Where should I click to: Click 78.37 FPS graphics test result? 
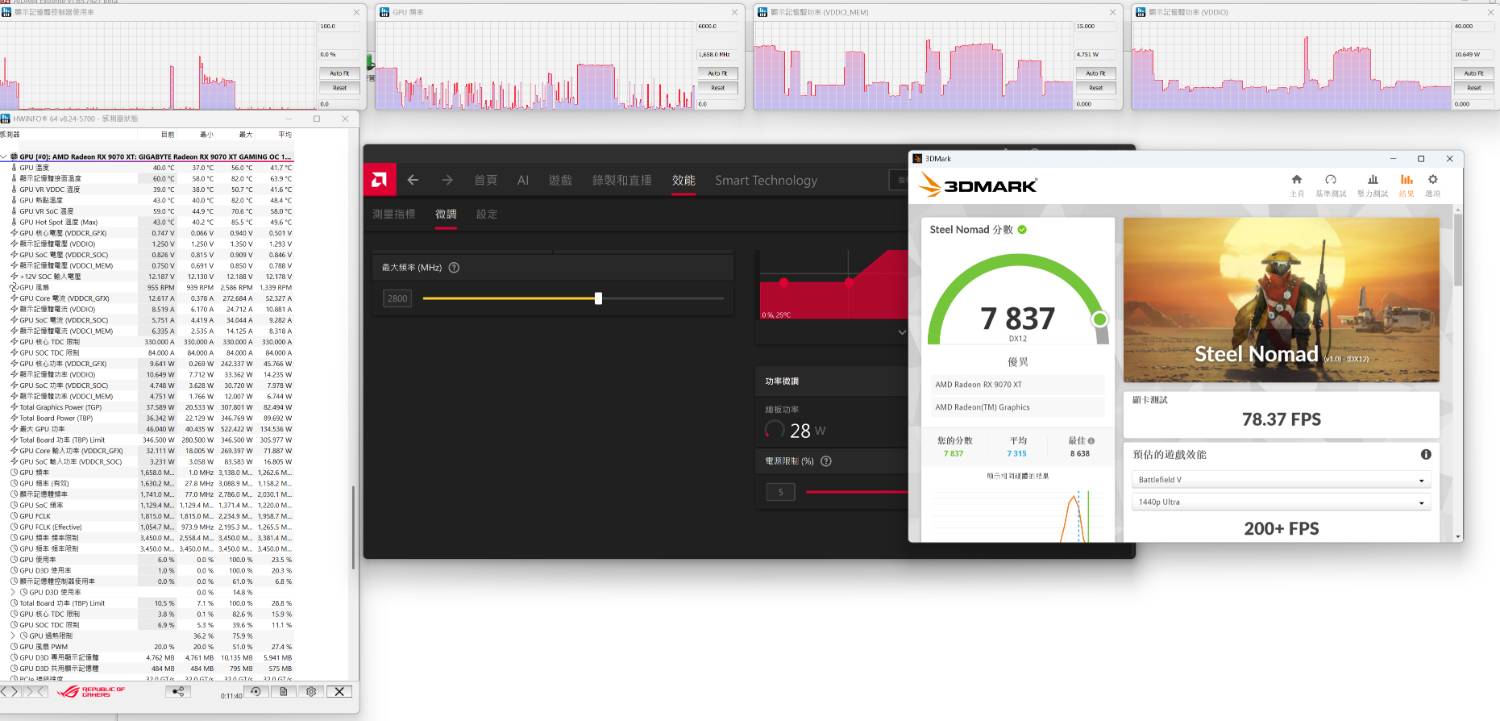tap(1282, 419)
